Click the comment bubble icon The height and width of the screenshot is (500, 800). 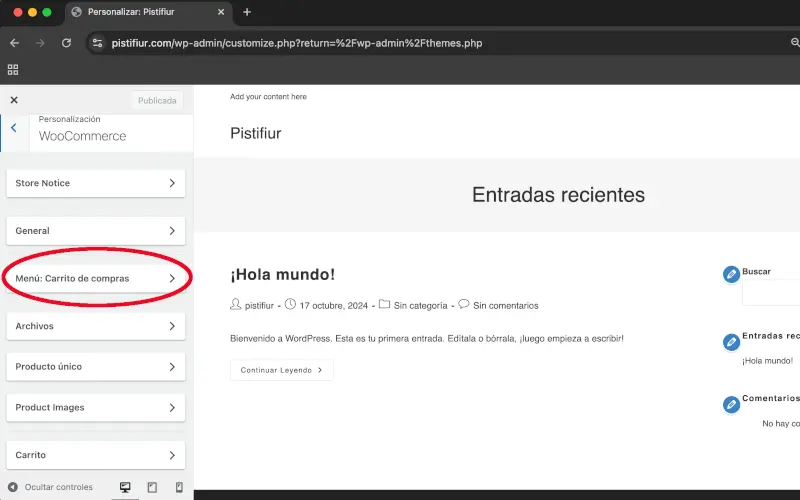(463, 304)
